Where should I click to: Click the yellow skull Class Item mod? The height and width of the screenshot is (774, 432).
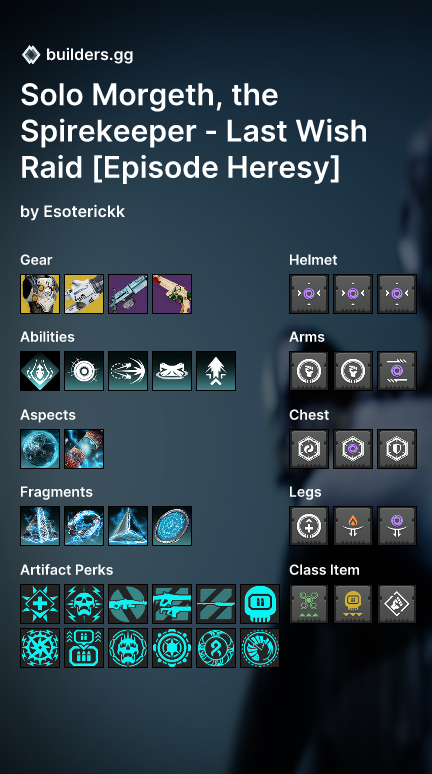click(x=353, y=604)
